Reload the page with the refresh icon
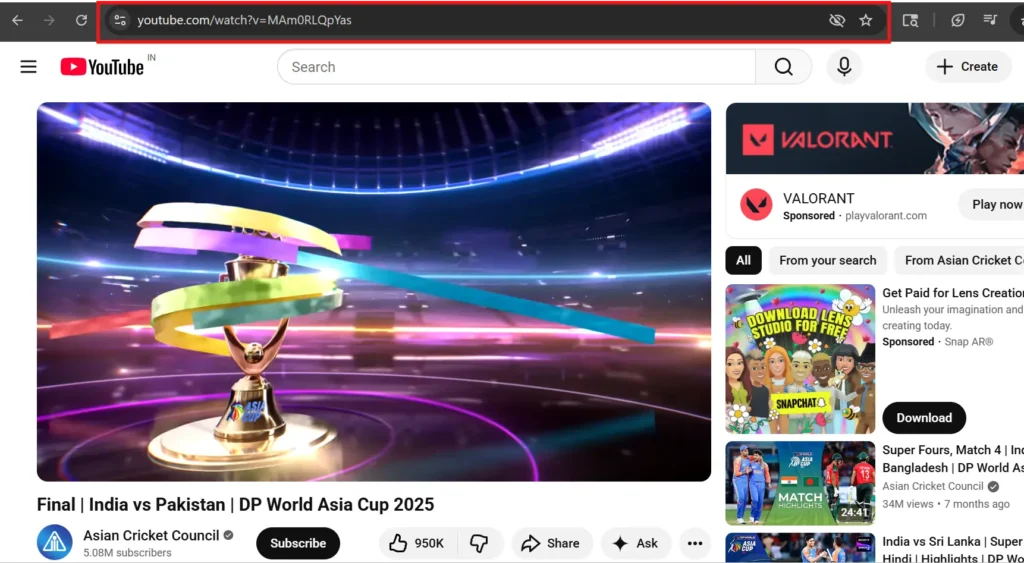 coord(81,20)
